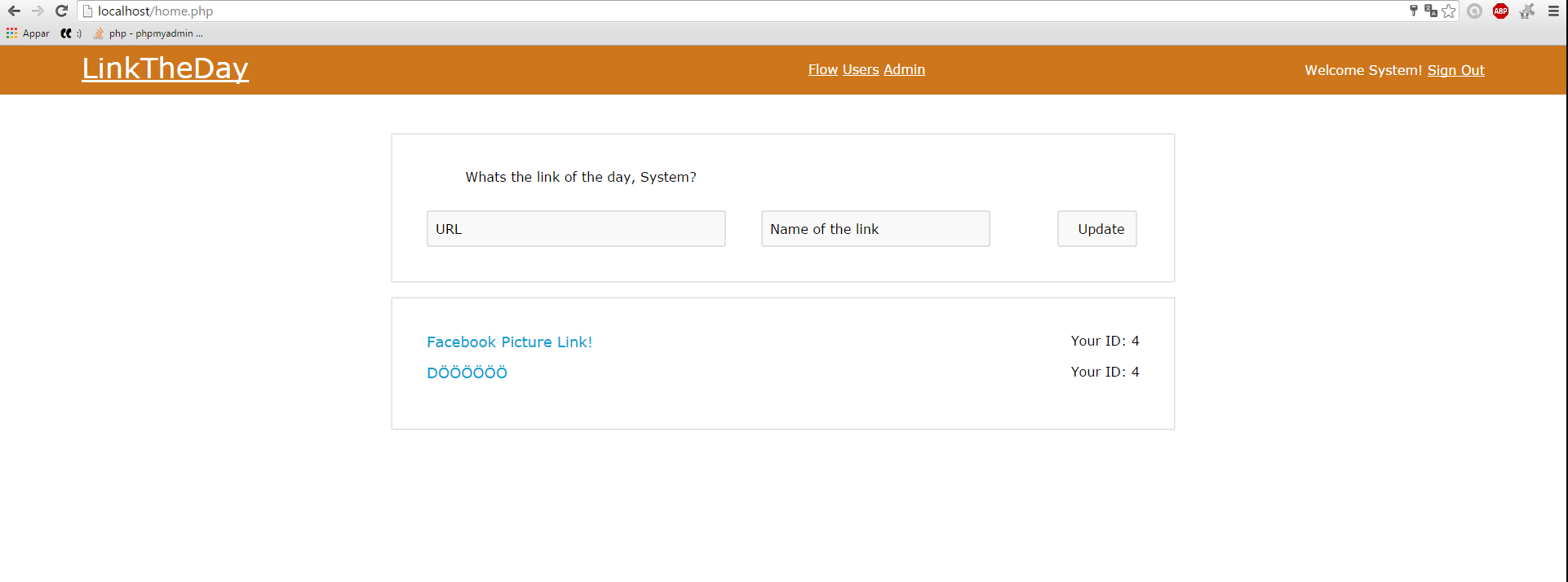Click the browser back arrow
Viewport: 1568px width, 582px height.
point(14,11)
